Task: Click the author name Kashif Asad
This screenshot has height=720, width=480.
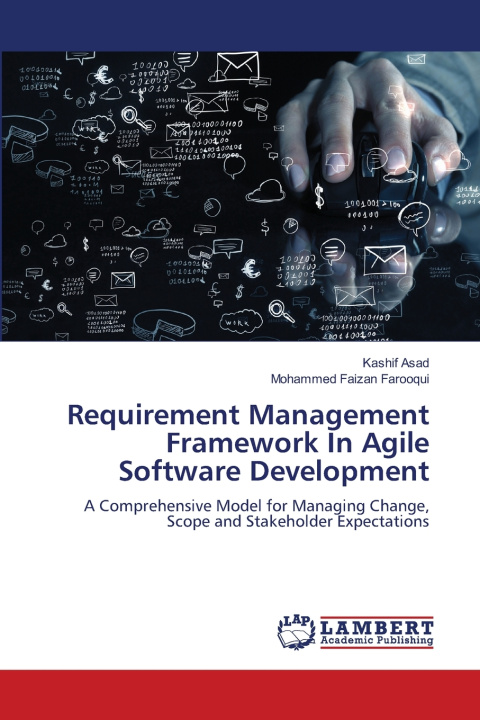Action: [x=395, y=363]
